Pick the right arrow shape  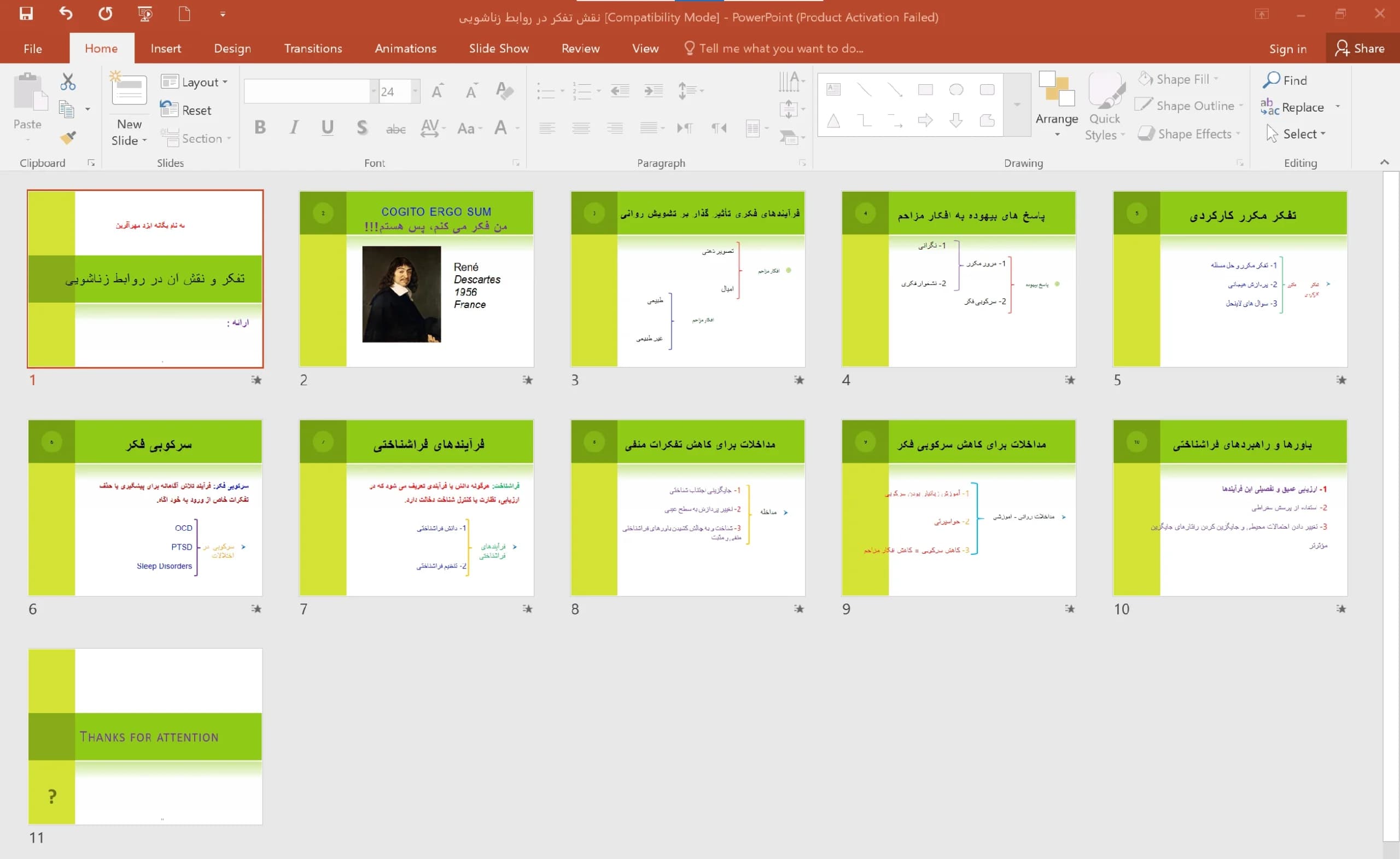coord(925,120)
